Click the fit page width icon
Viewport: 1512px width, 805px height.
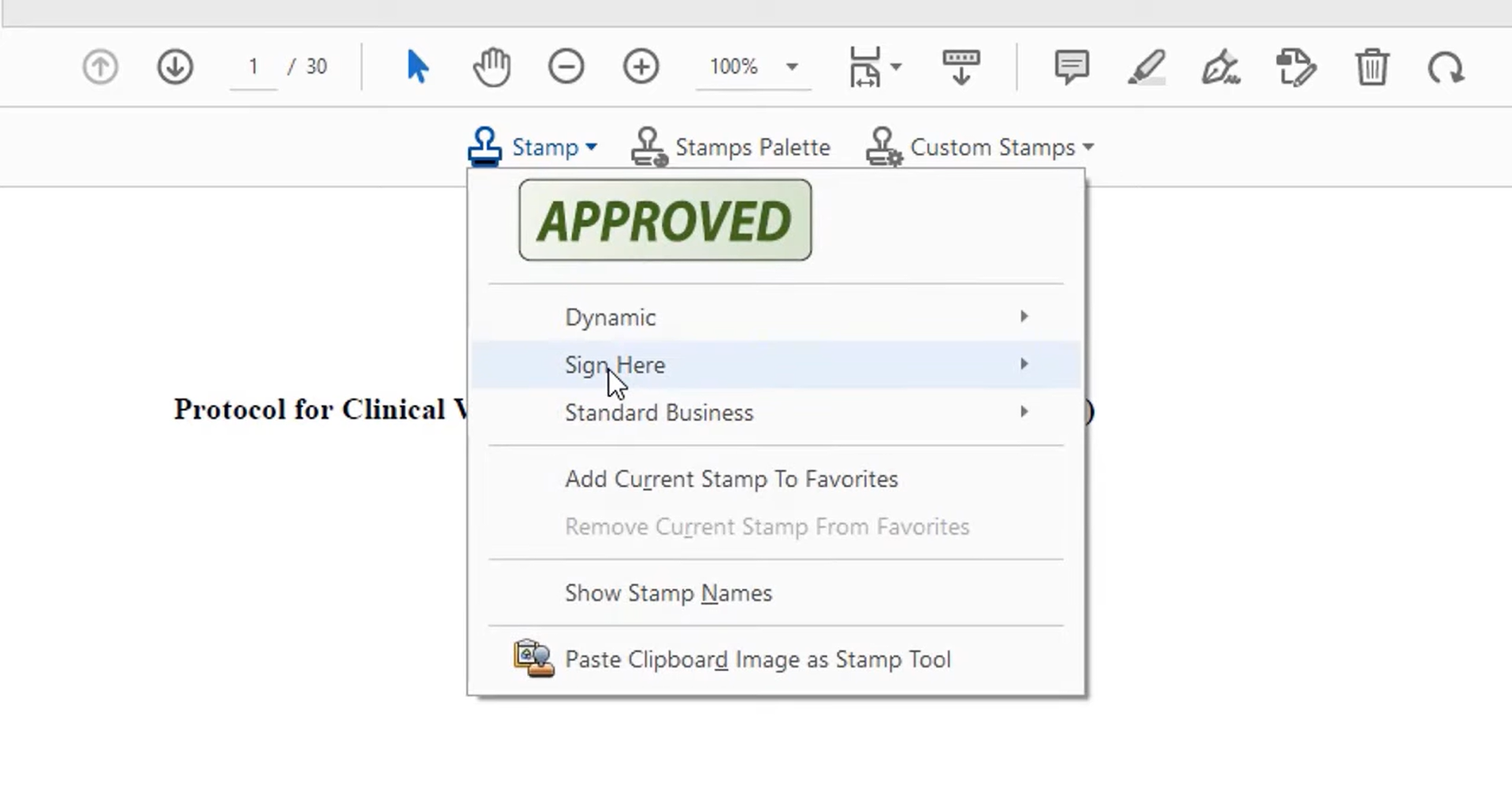tap(865, 67)
